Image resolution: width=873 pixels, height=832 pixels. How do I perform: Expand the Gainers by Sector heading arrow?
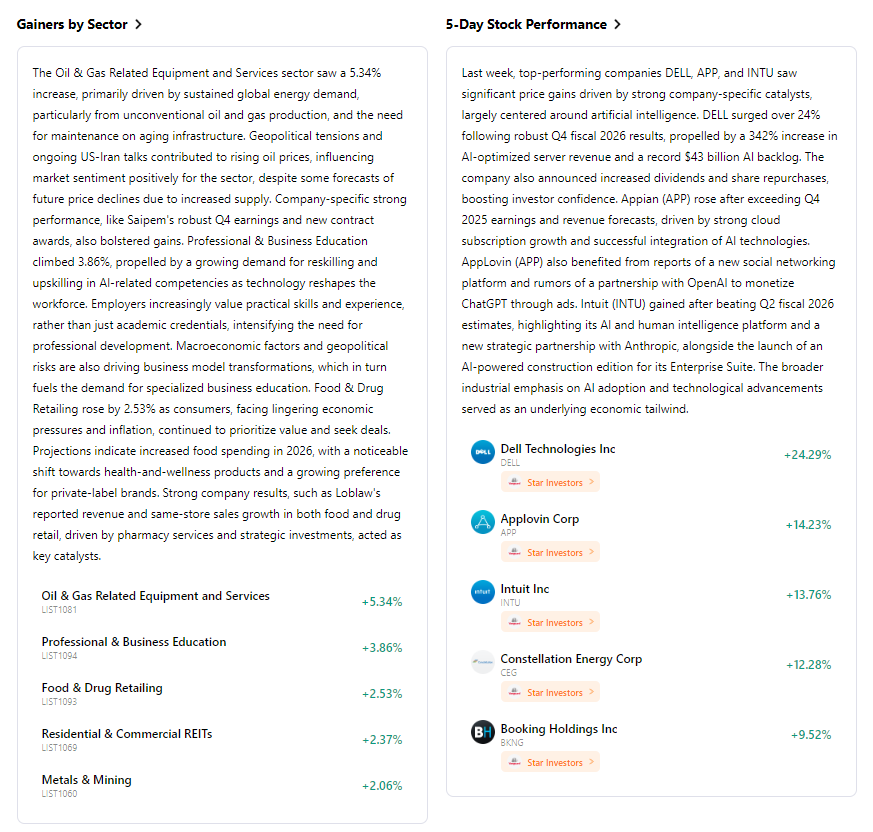[138, 24]
